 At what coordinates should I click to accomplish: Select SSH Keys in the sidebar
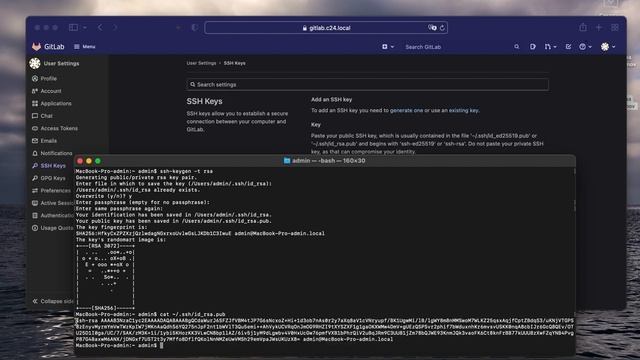[49, 166]
